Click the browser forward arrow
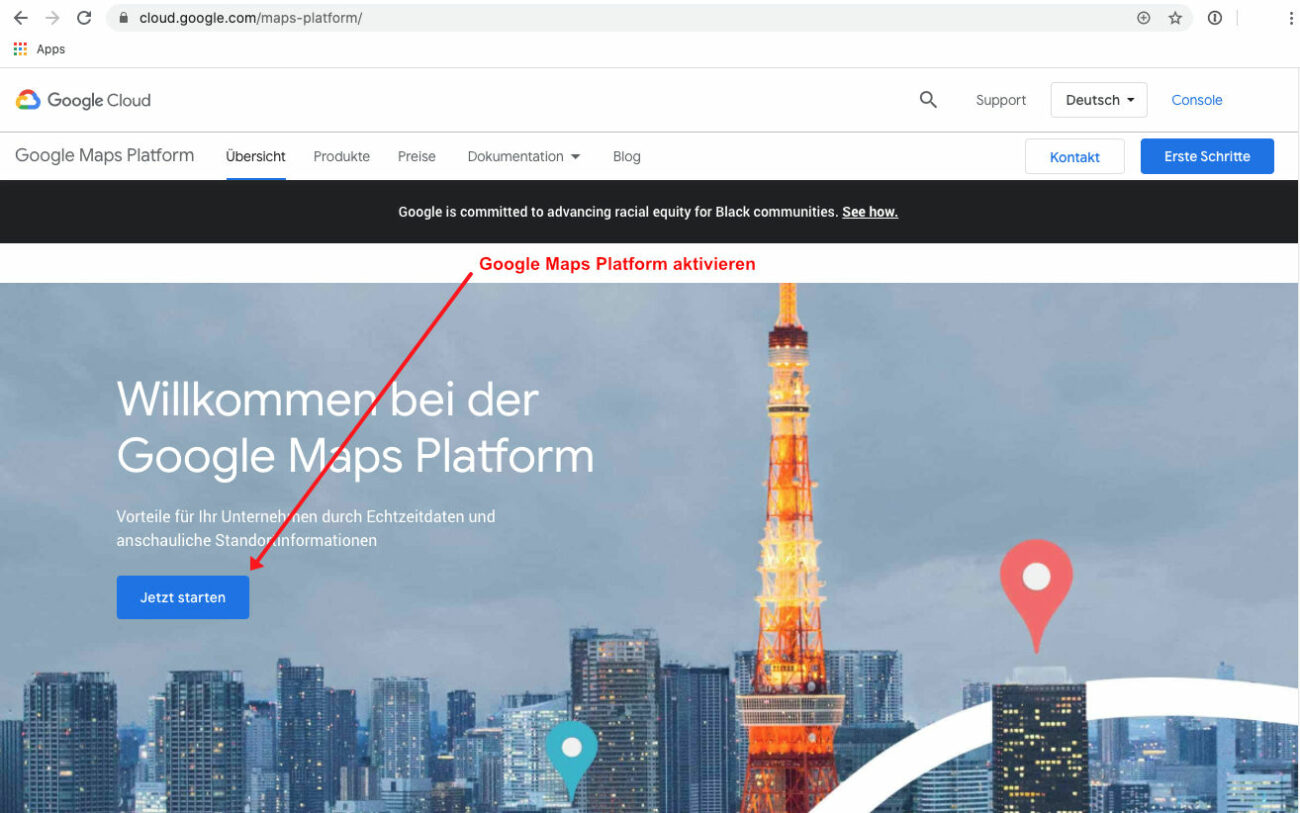 (52, 18)
